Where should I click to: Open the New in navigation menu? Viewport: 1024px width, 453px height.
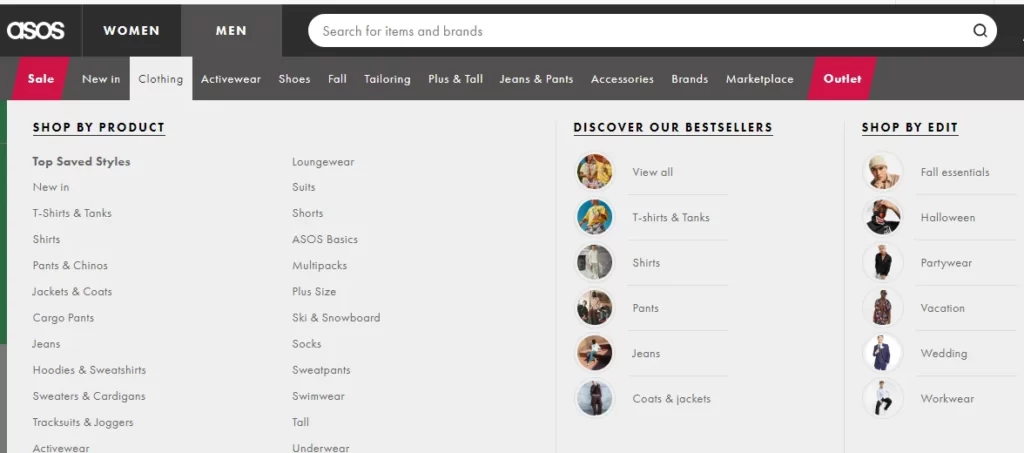pos(101,79)
